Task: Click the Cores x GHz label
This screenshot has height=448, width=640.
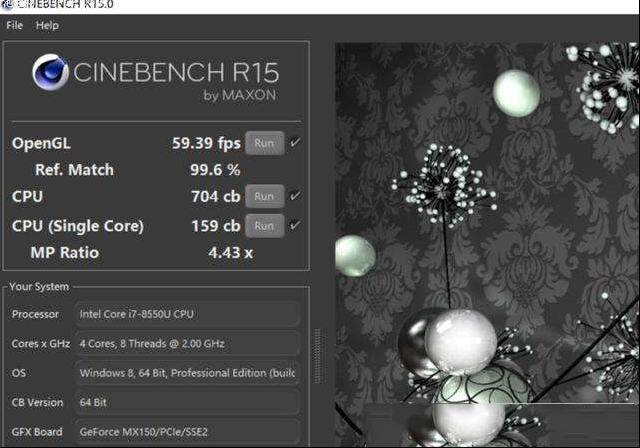Action: [x=41, y=344]
